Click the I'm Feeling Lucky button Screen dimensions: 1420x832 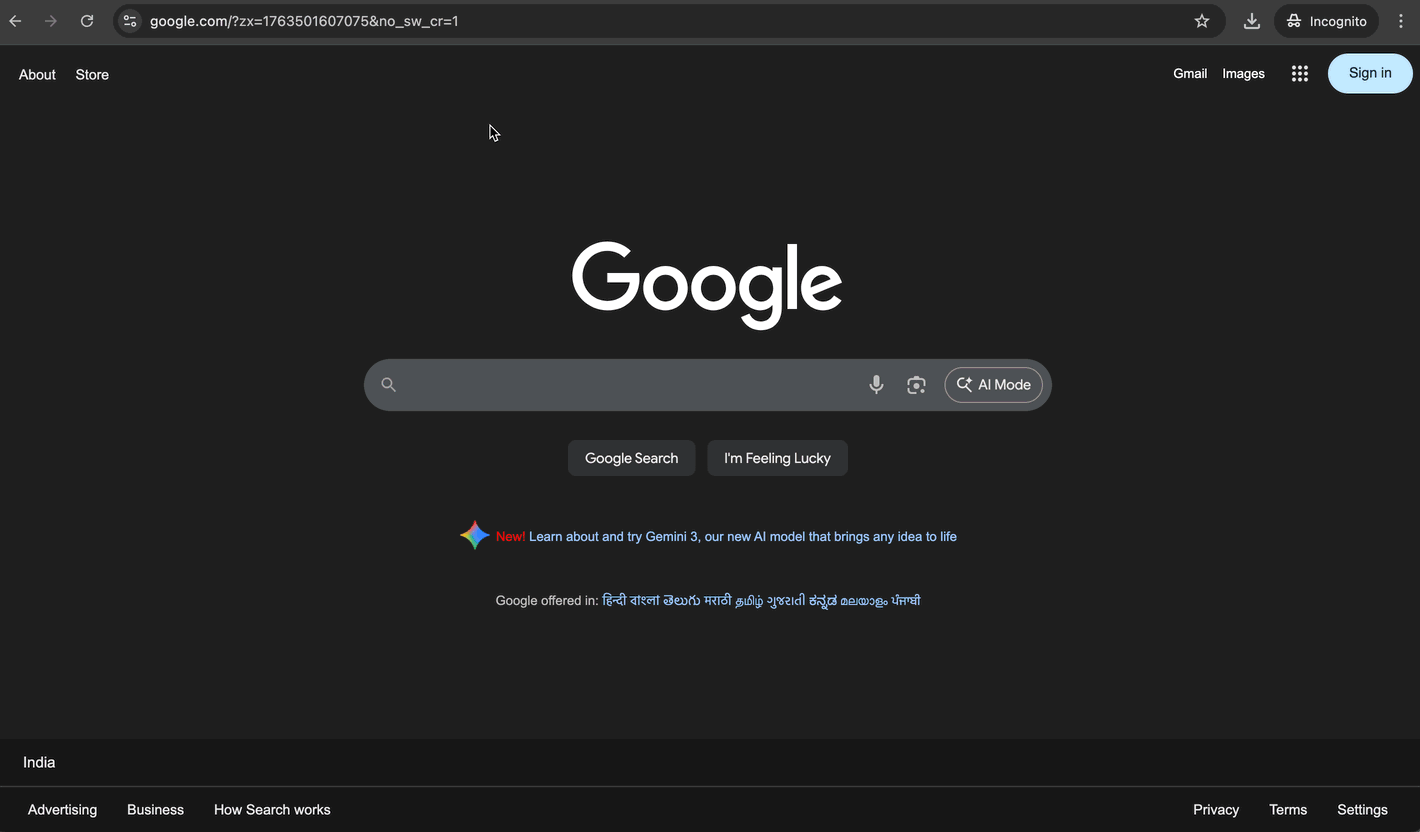[777, 457]
